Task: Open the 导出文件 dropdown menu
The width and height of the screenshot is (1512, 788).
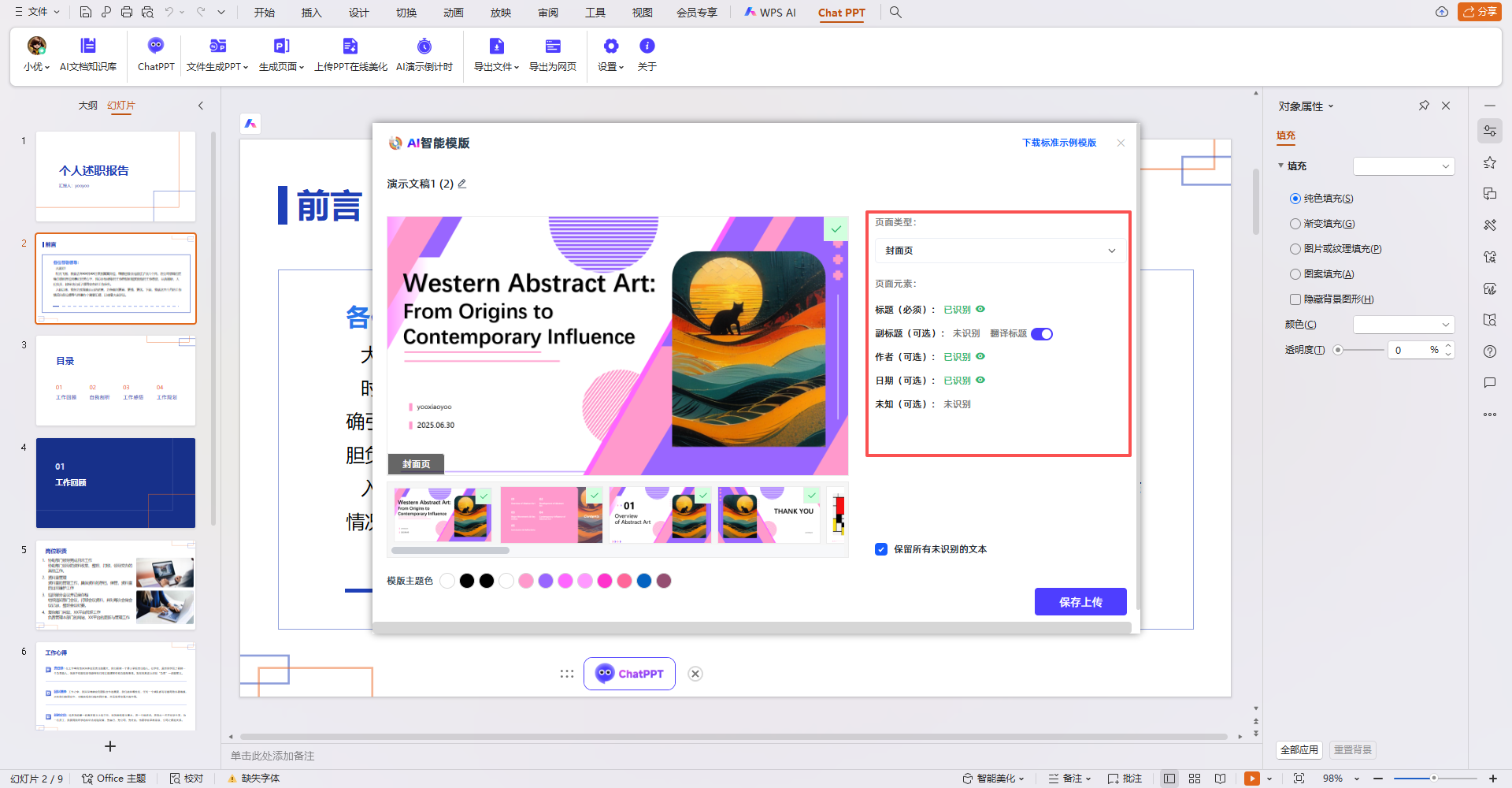Action: 496,54
